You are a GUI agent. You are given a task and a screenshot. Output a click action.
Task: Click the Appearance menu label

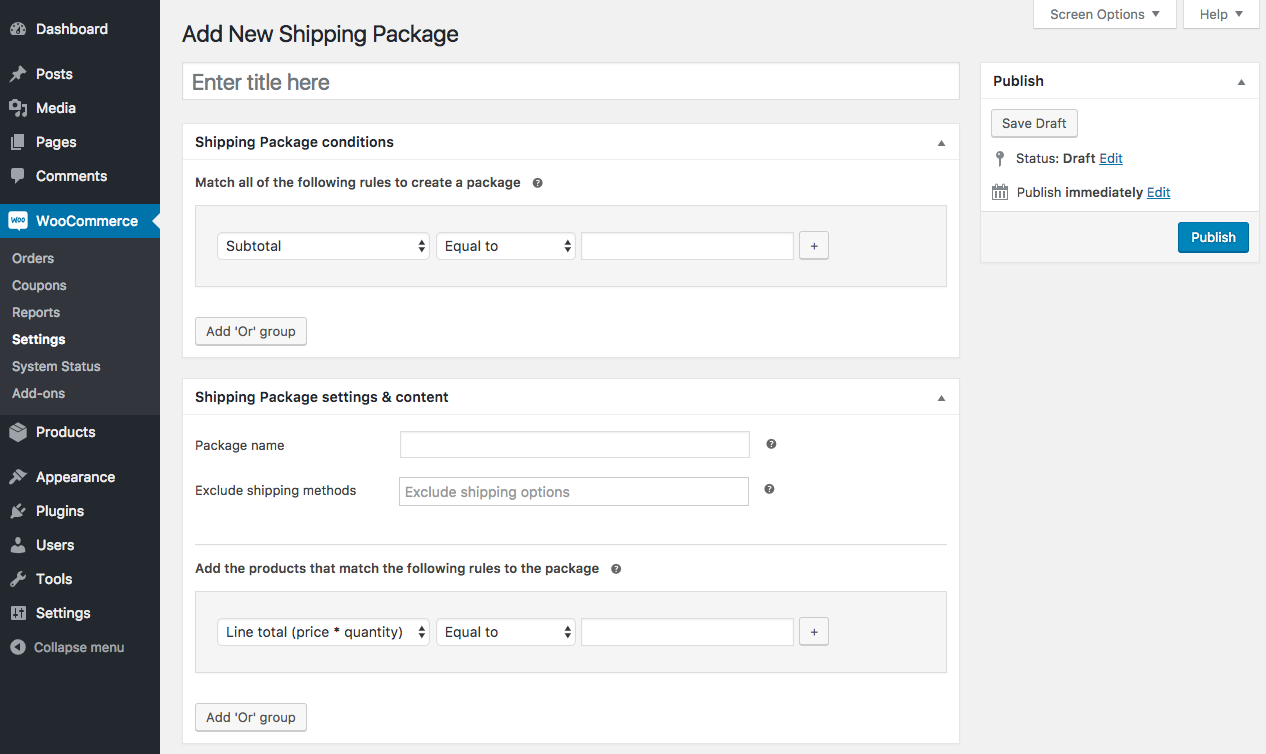coord(76,477)
